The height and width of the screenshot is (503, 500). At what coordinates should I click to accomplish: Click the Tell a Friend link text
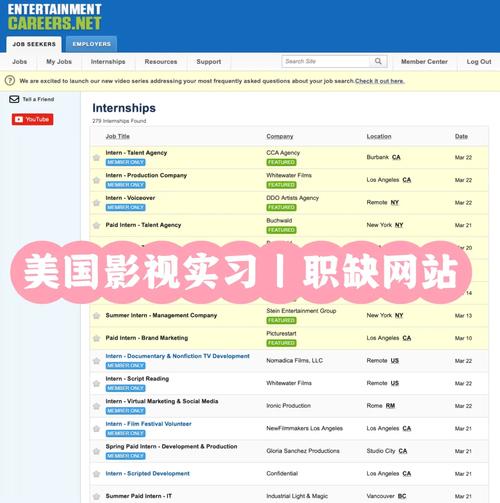pyautogui.click(x=38, y=99)
